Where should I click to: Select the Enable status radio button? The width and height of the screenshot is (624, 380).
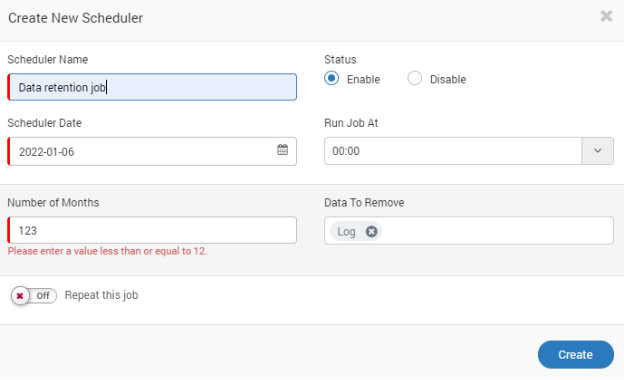click(332, 78)
